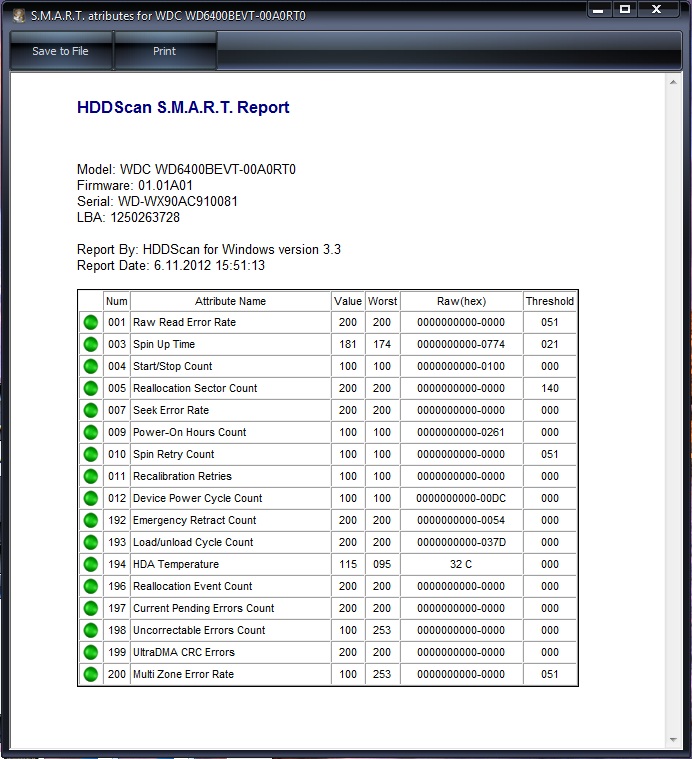Click green status icon for HDA Temperature

click(x=90, y=564)
